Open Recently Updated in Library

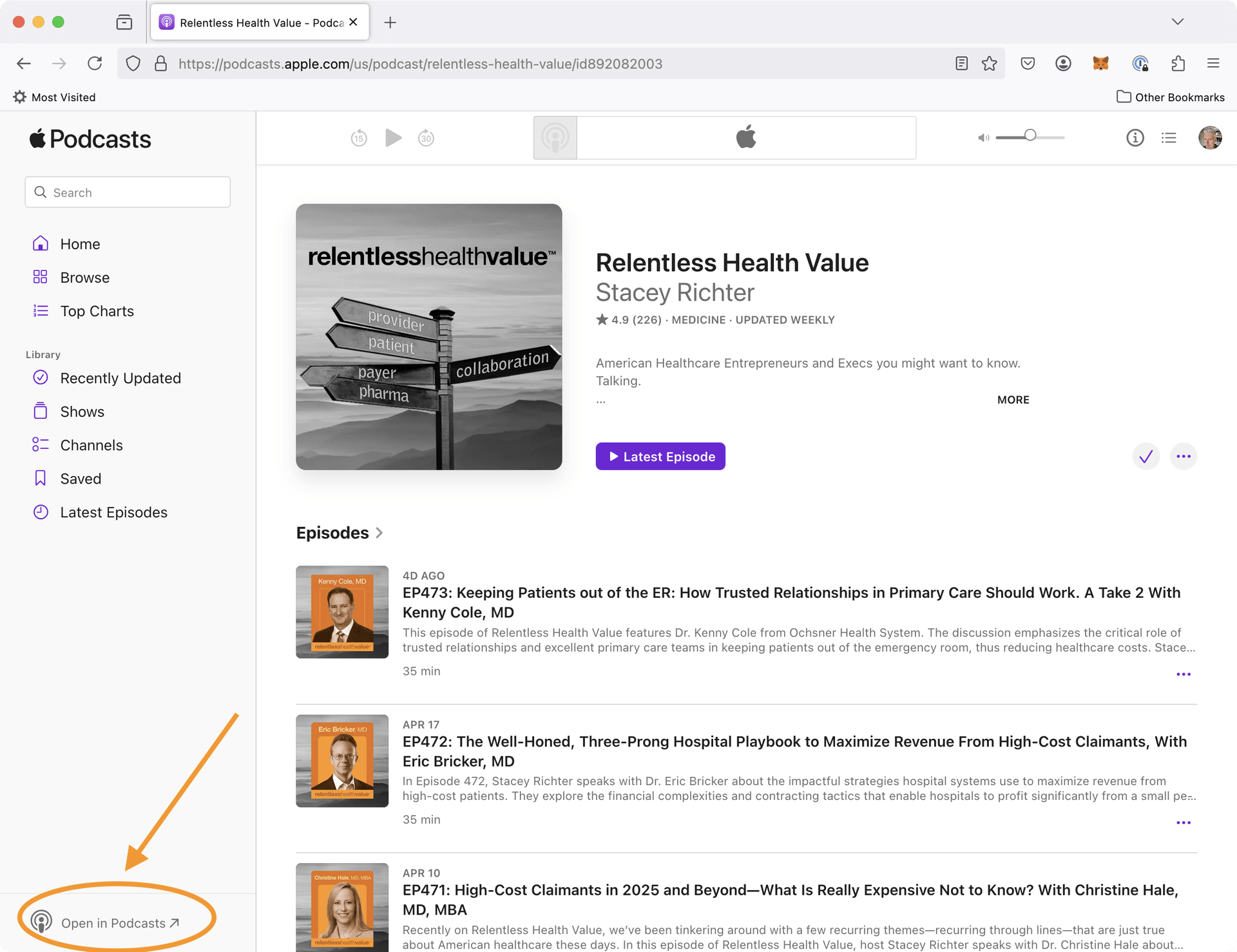click(120, 378)
